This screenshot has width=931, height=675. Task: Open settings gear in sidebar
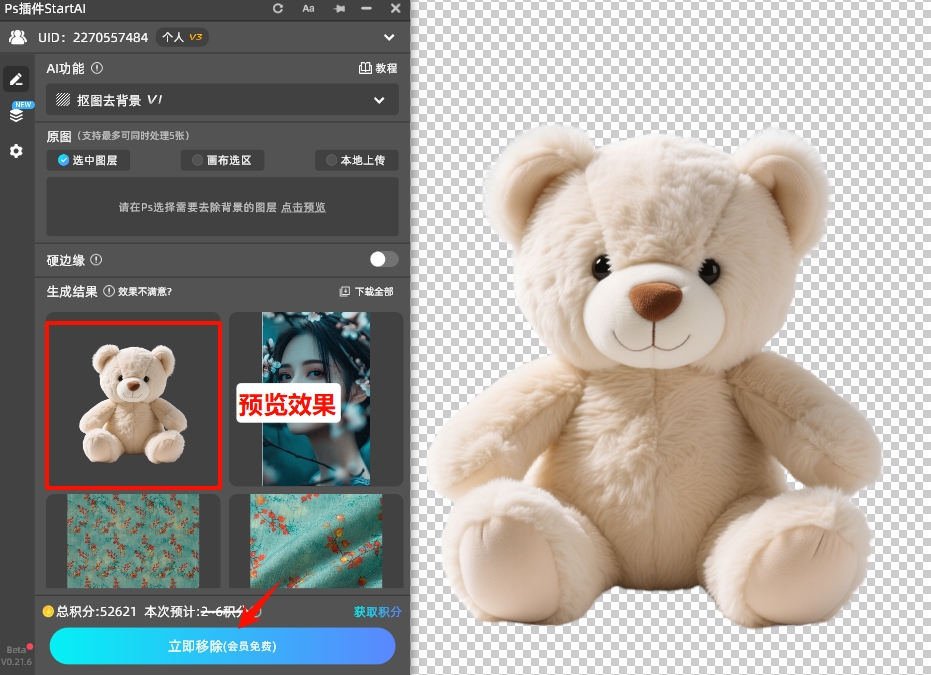[x=16, y=151]
